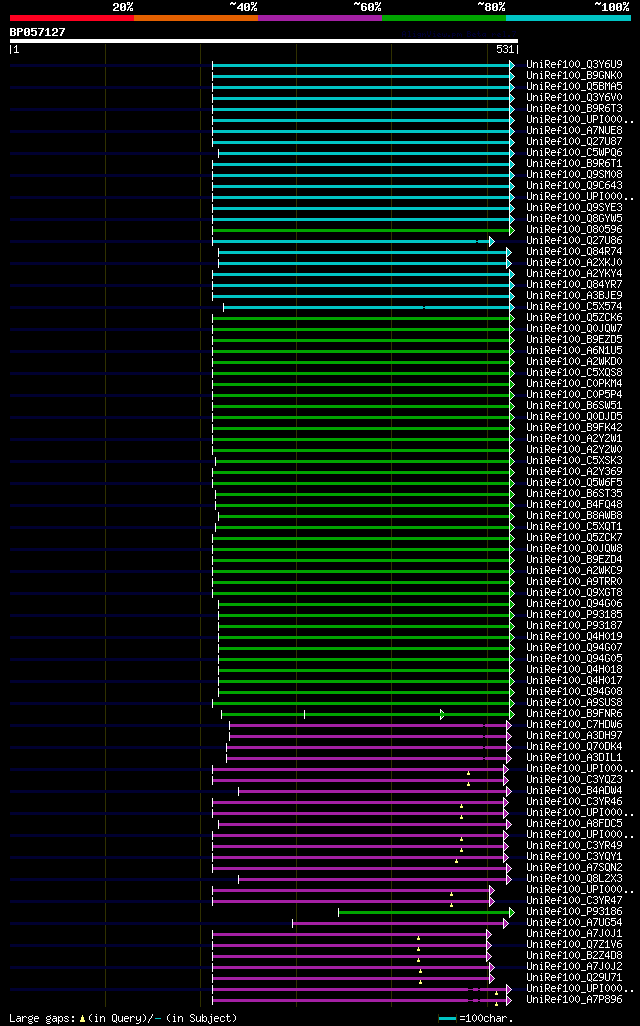Open hit UniRef100_B9R6T3

coord(575,109)
